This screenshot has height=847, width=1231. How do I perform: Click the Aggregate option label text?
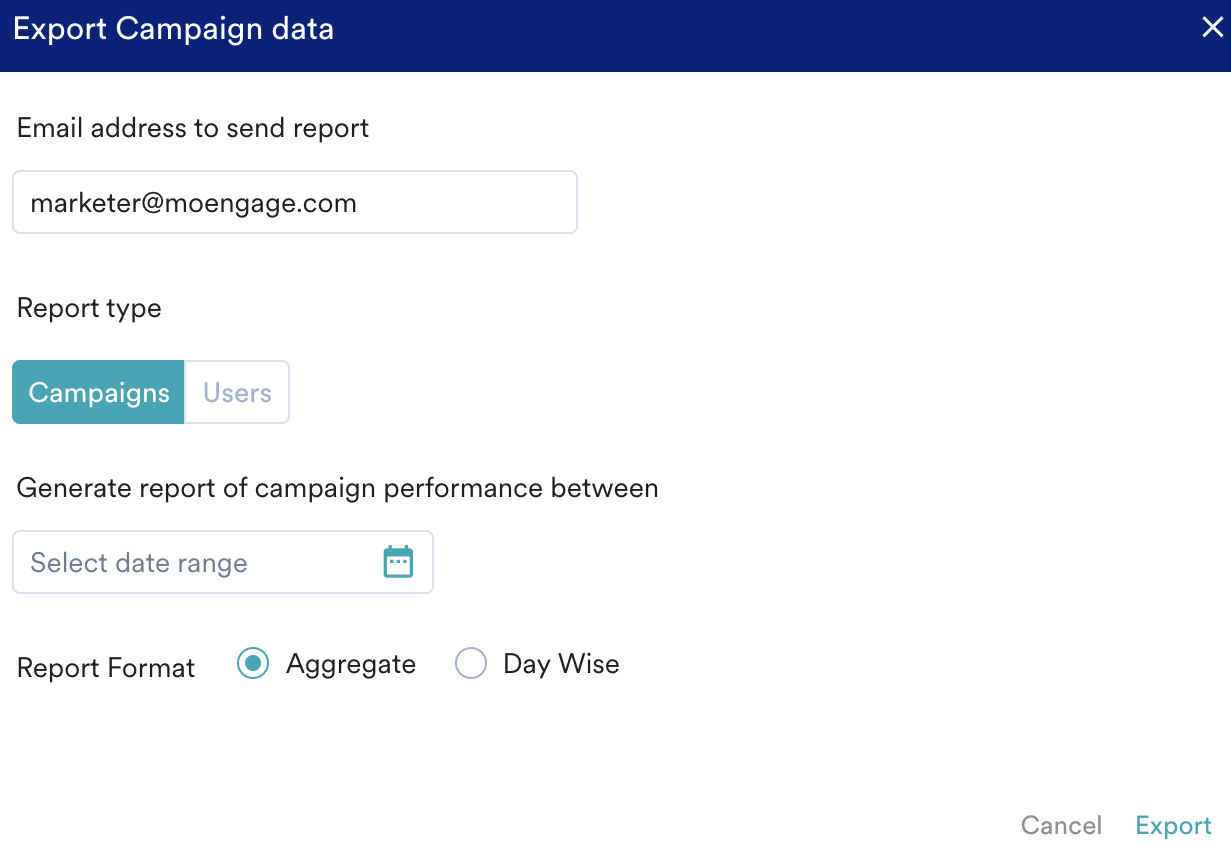pos(351,664)
